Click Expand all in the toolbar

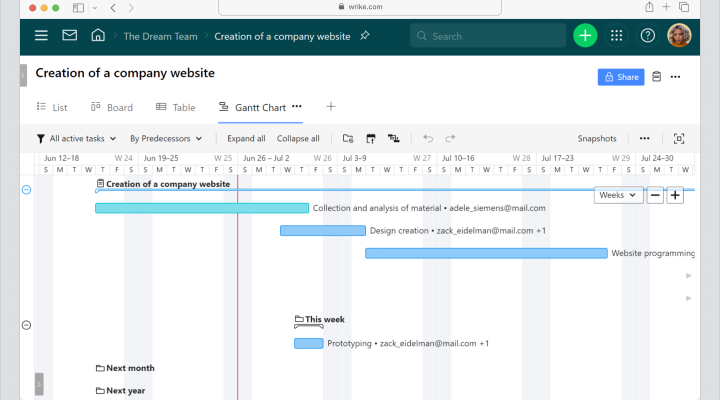tap(246, 139)
